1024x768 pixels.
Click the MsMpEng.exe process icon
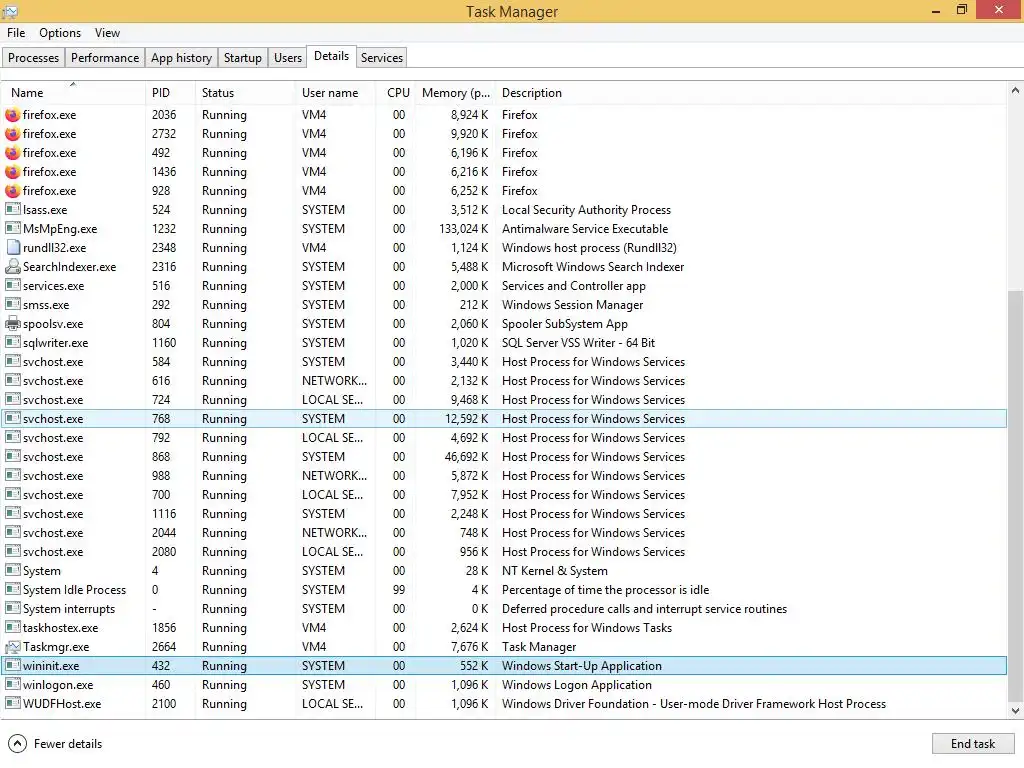click(12, 229)
